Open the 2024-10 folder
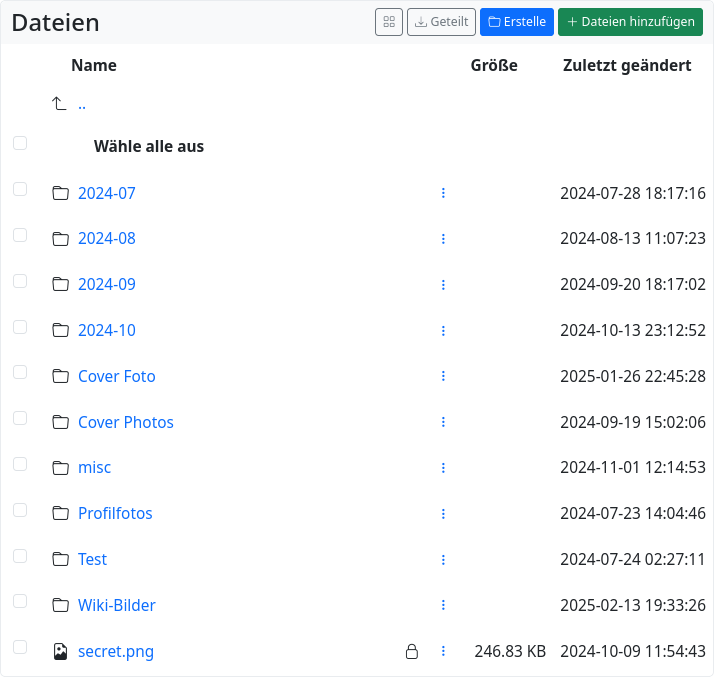The width and height of the screenshot is (714, 677). click(x=107, y=330)
